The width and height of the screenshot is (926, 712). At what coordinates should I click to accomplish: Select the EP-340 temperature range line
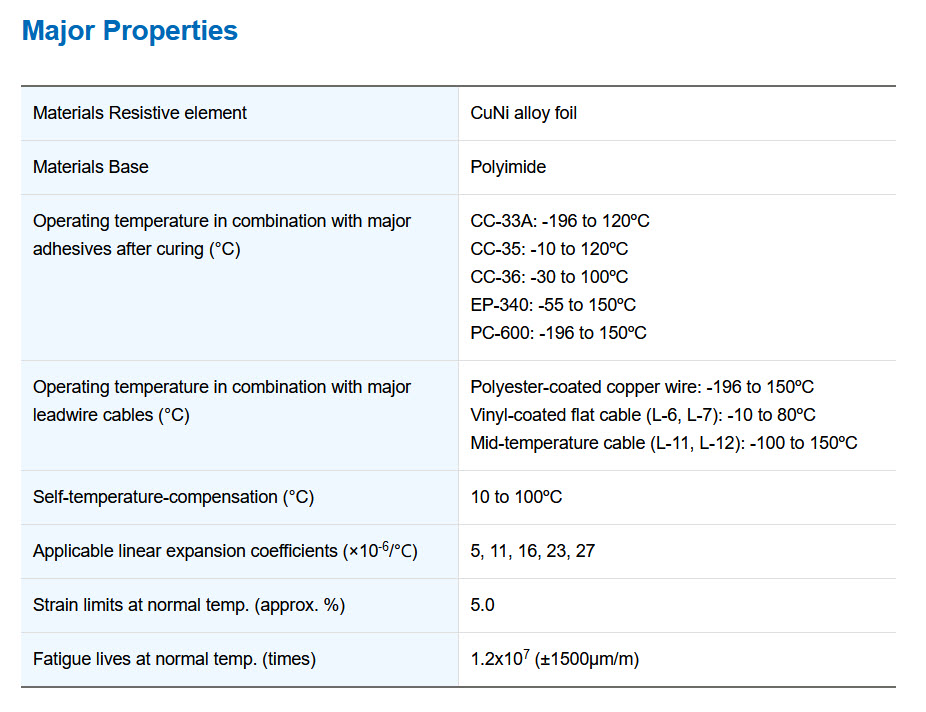[553, 305]
